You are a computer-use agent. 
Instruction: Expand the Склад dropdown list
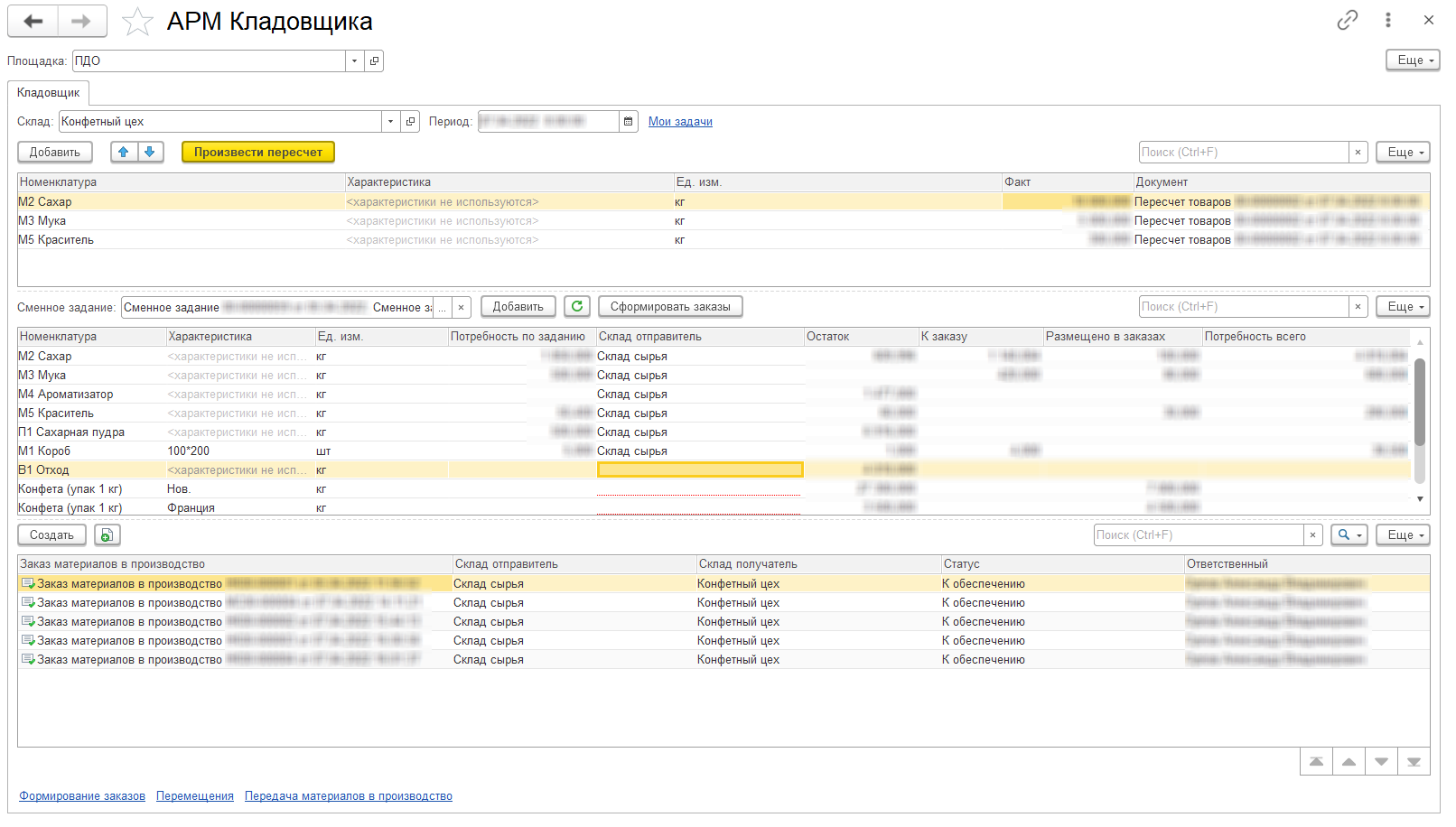(390, 121)
